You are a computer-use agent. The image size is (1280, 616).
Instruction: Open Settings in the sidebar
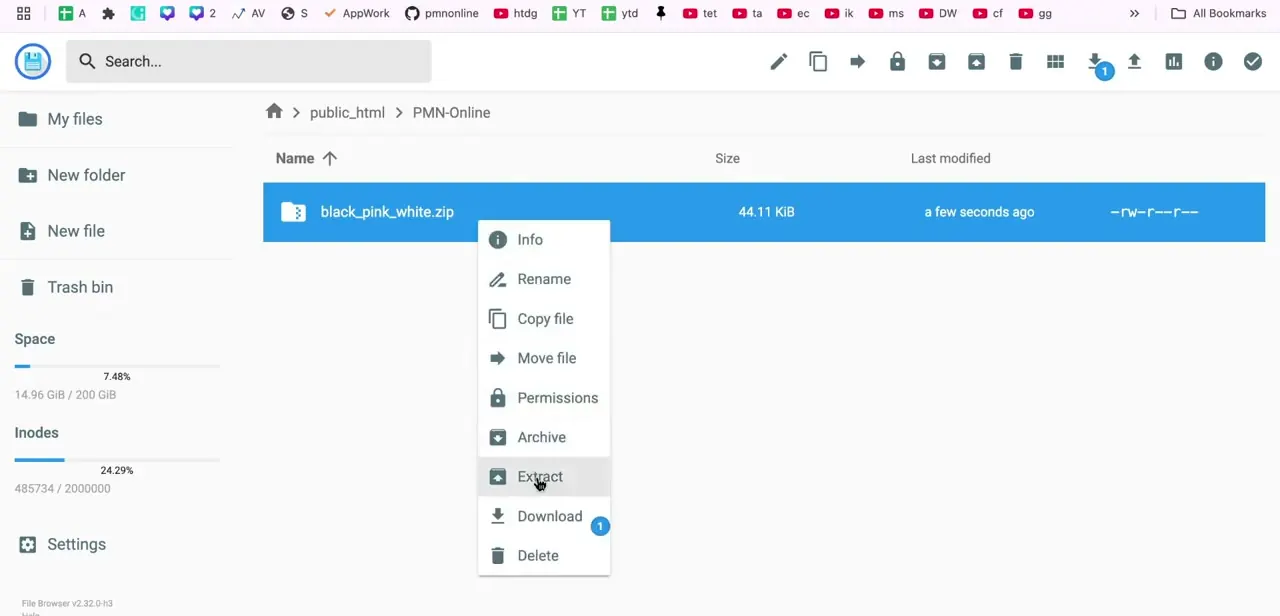pyautogui.click(x=62, y=545)
